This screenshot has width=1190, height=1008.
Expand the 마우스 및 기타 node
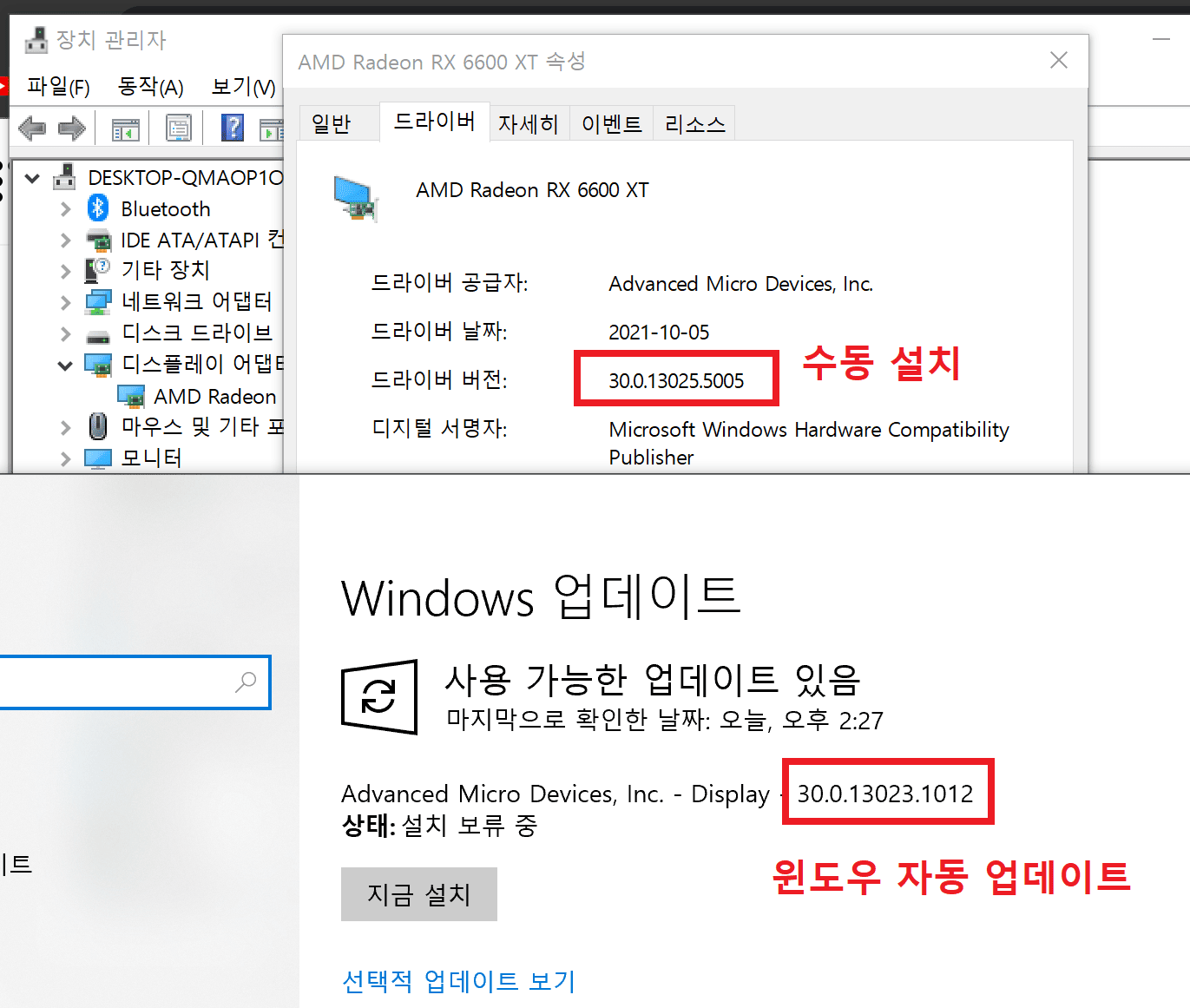[66, 427]
